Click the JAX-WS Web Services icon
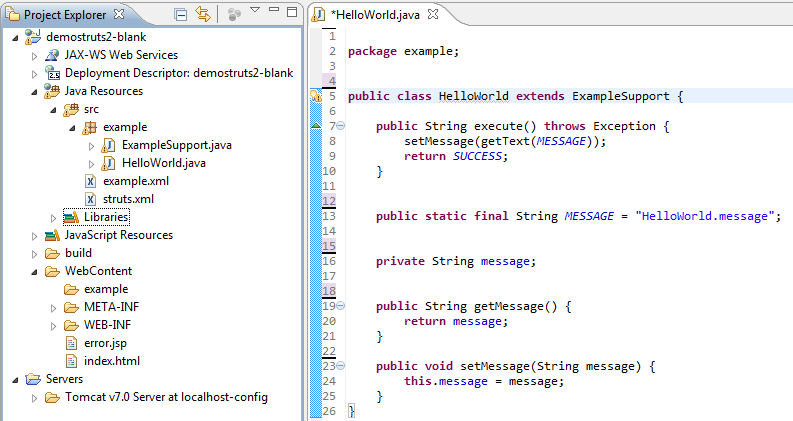Screen dimensions: 793x421 point(53,55)
